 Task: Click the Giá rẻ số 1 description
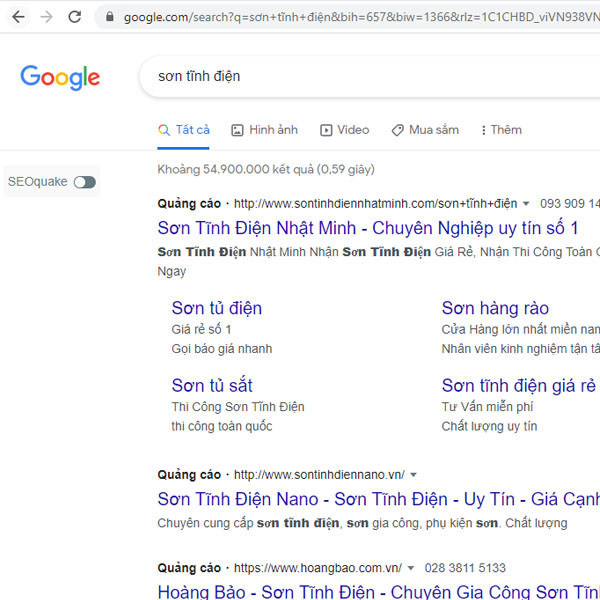pos(201,329)
